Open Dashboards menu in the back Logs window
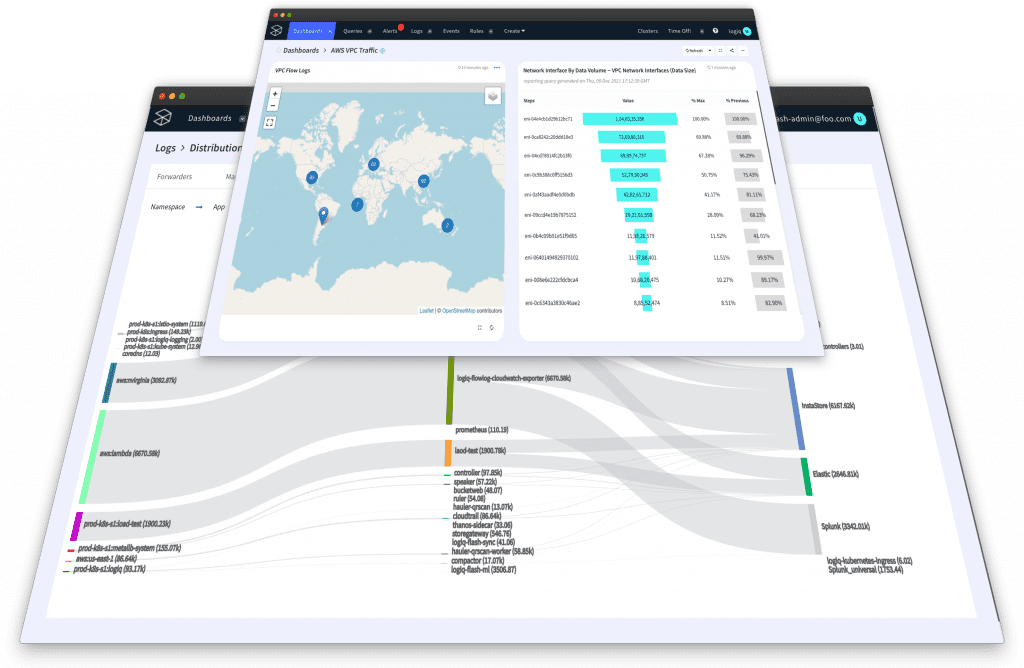 [210, 118]
